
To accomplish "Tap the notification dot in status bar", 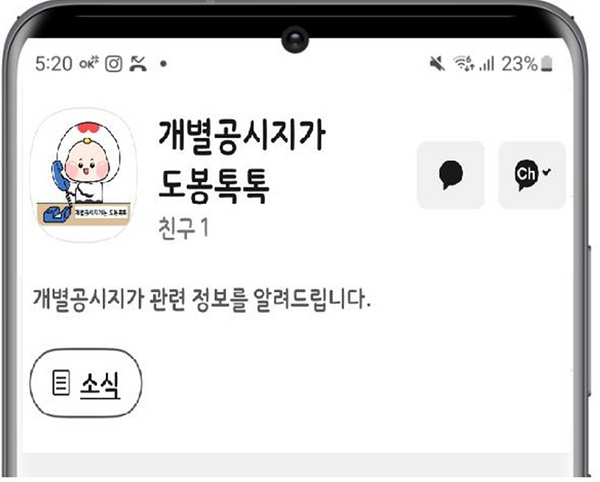I will click(x=163, y=64).
